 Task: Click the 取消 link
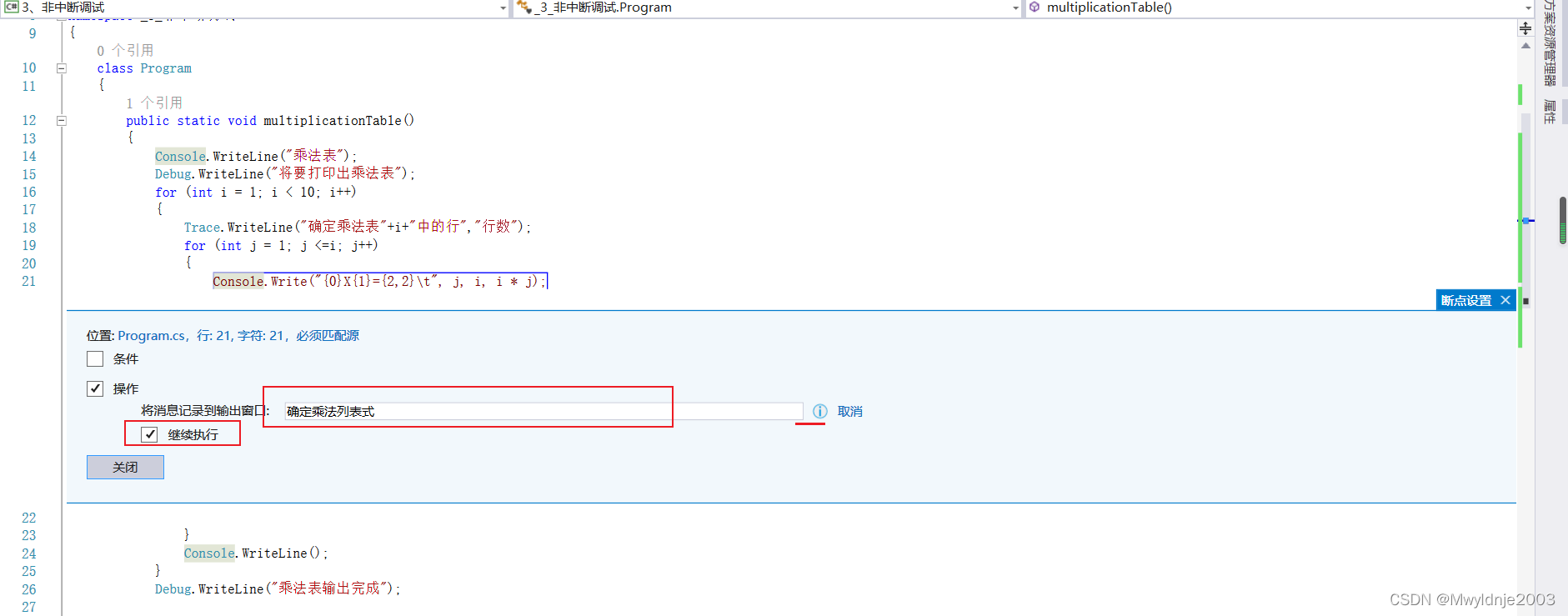[849, 411]
